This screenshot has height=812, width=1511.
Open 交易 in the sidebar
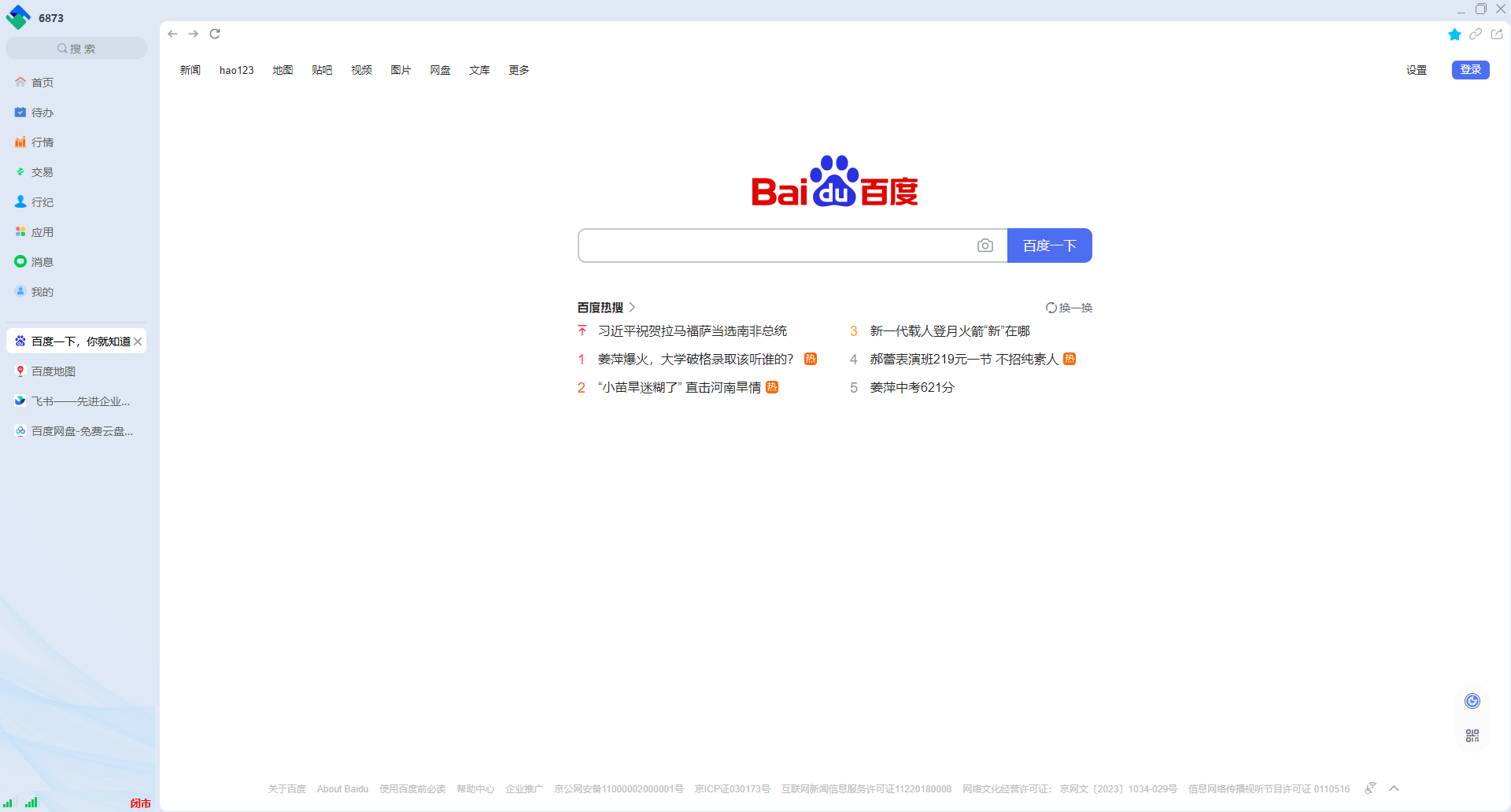click(x=76, y=172)
